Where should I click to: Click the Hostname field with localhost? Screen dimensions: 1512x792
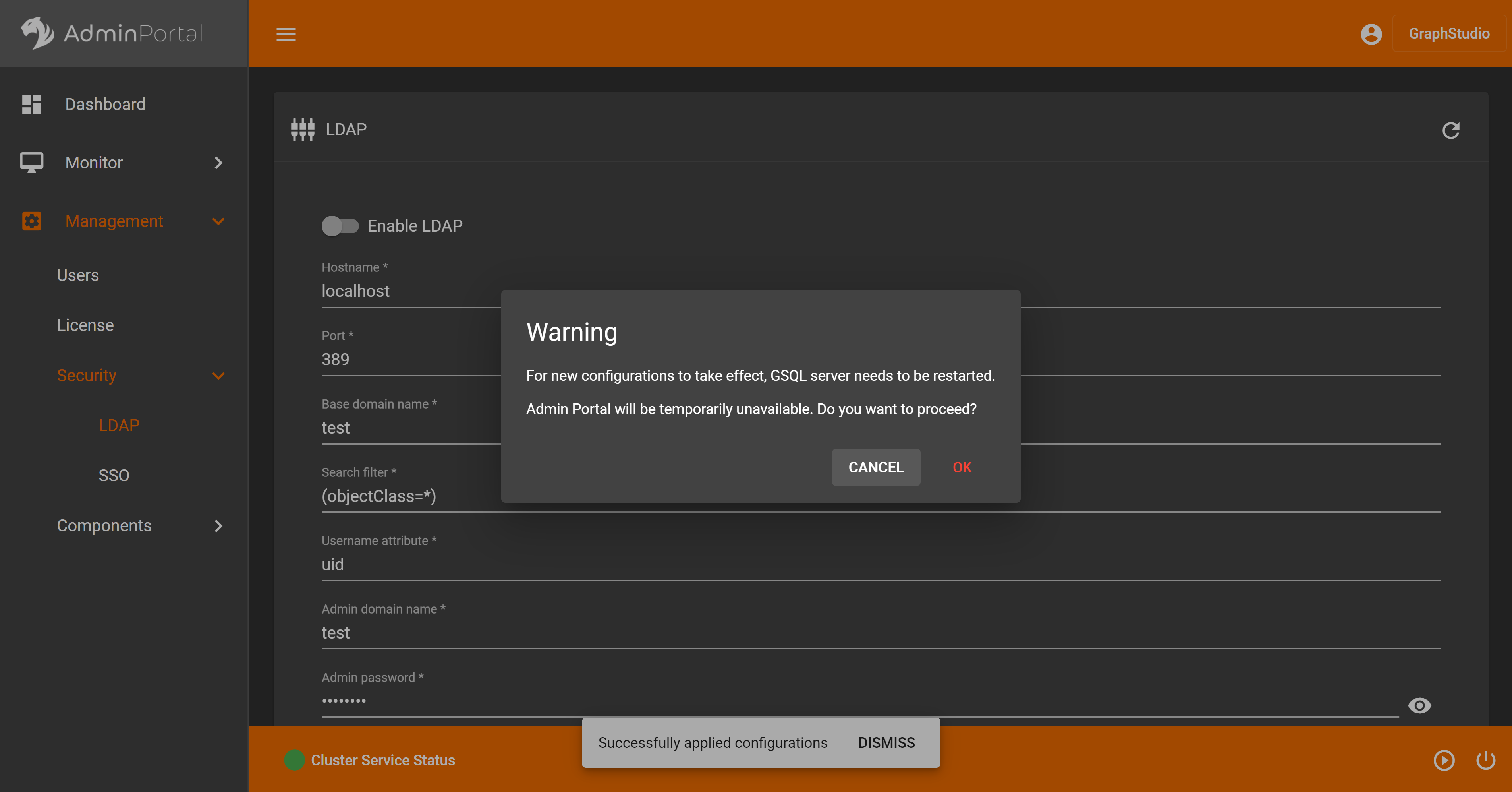click(x=881, y=291)
